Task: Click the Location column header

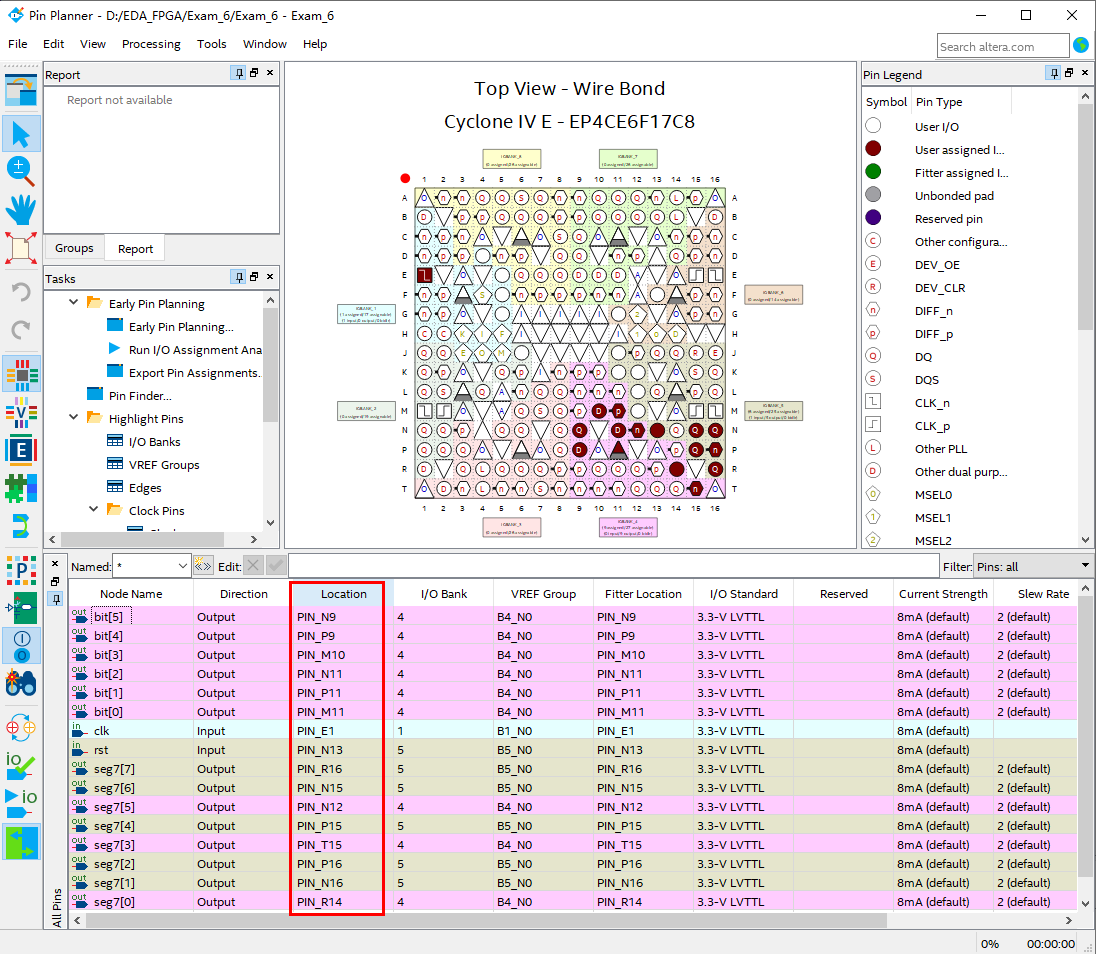Action: click(343, 593)
